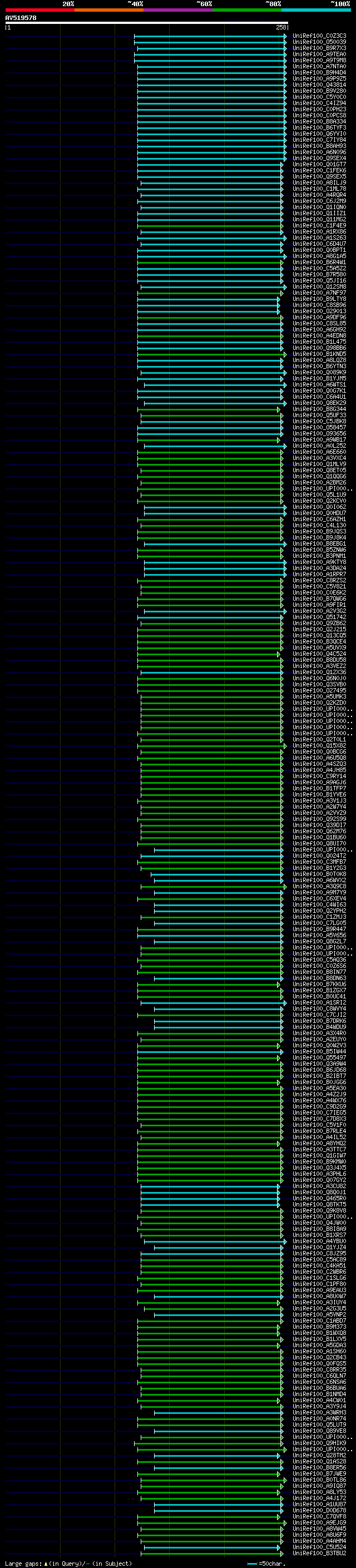The width and height of the screenshot is (356, 1568).
Task: Open hit UniRef100_O50039
Action: pyautogui.click(x=319, y=42)
